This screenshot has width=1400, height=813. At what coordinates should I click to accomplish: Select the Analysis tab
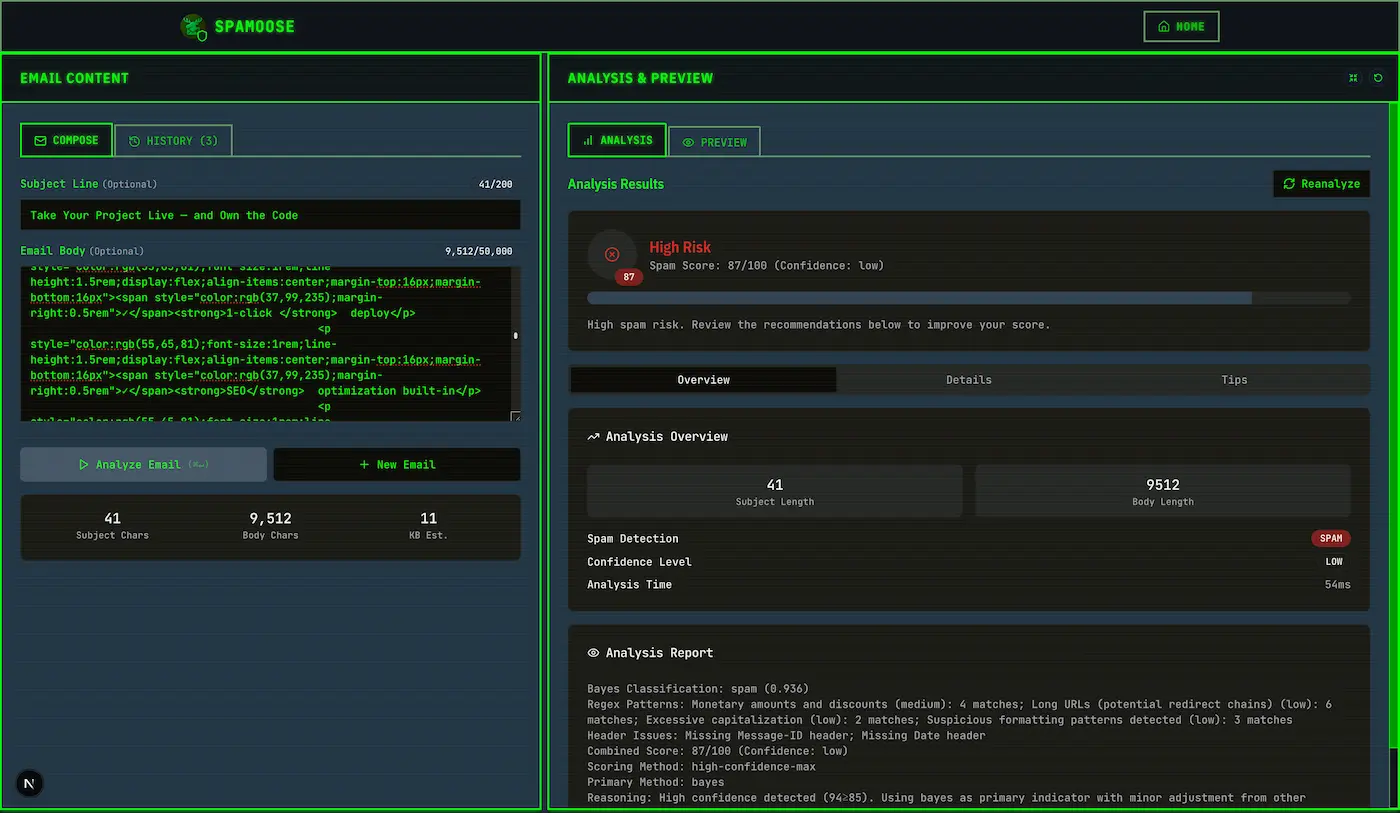coord(617,140)
